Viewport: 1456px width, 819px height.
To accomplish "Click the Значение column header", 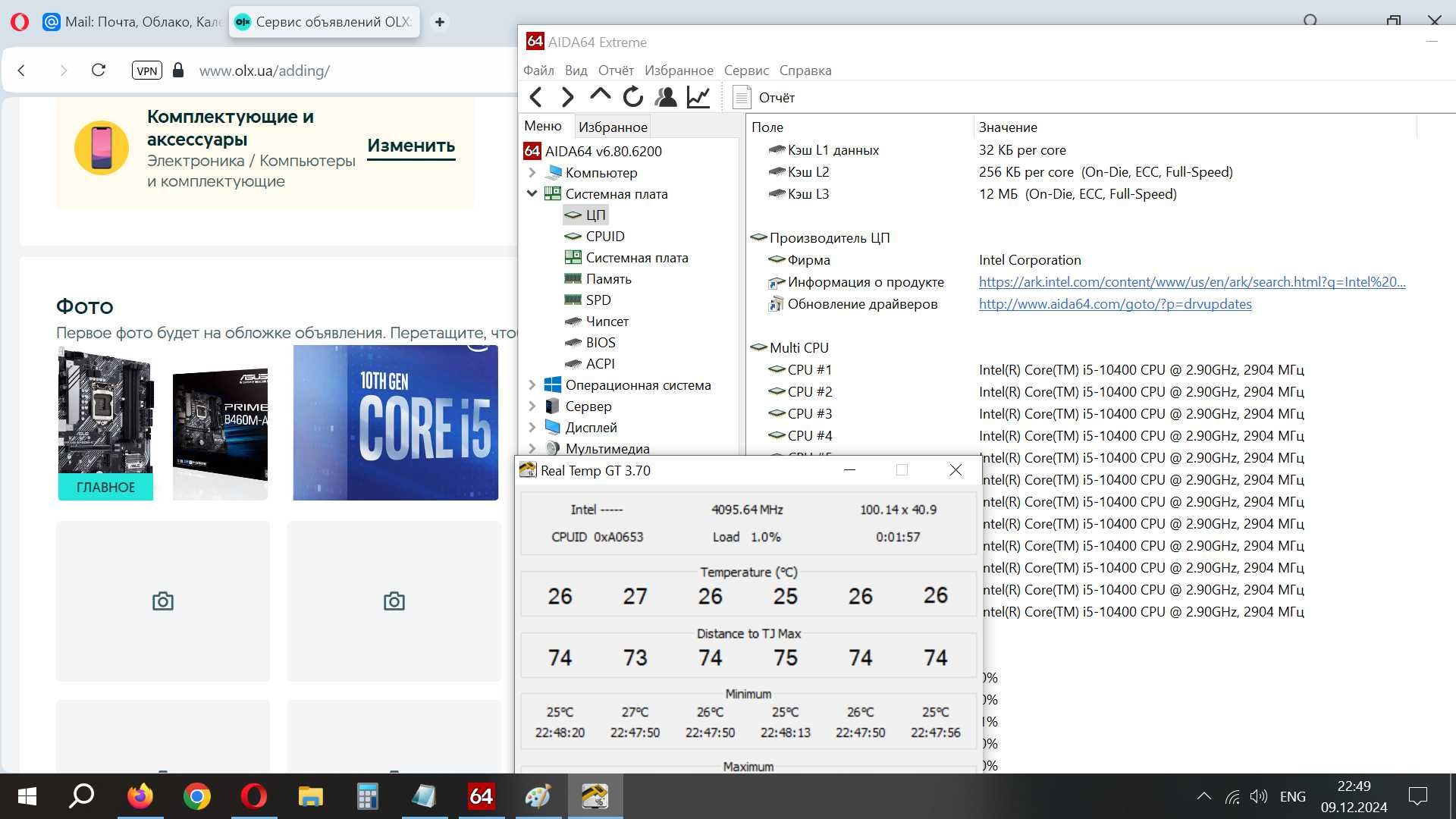I will 1194,127.
